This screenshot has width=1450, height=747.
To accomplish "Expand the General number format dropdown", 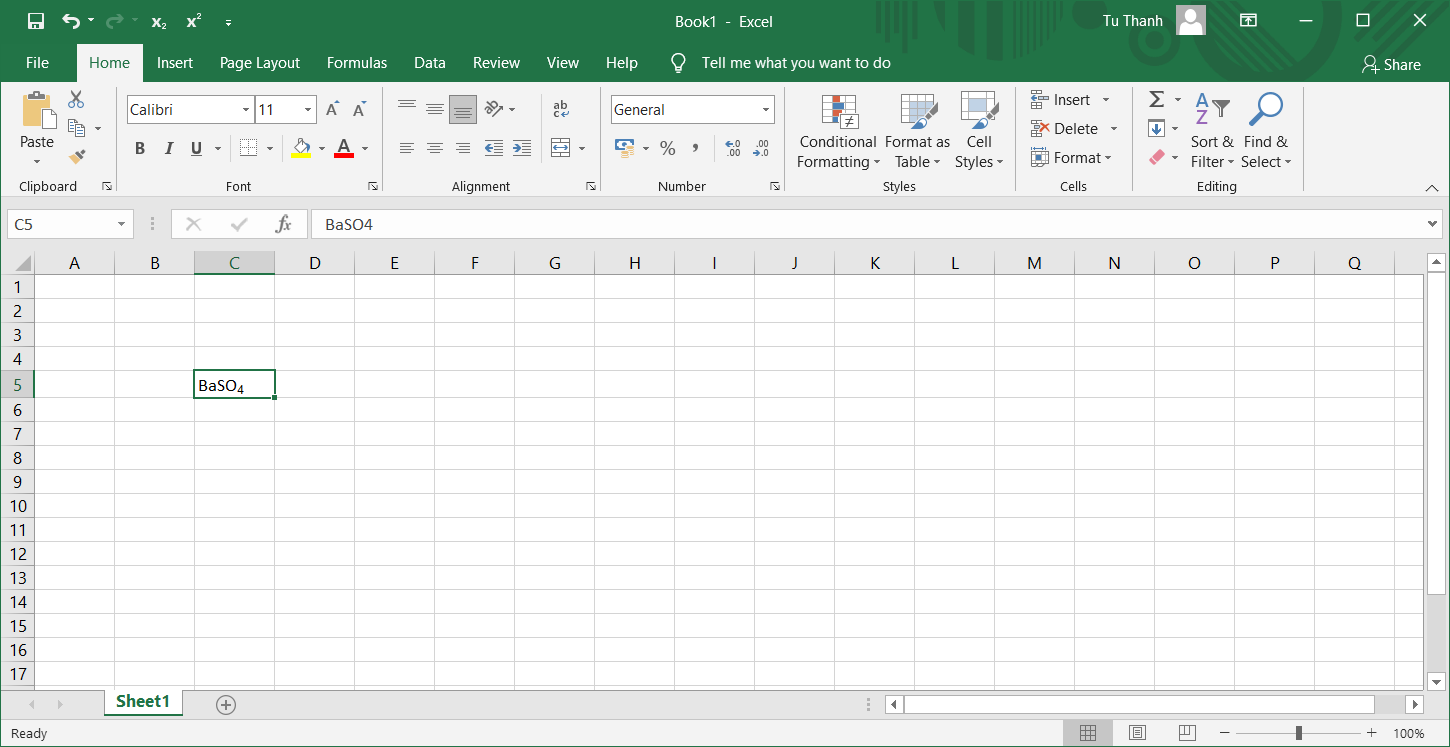I will click(766, 110).
